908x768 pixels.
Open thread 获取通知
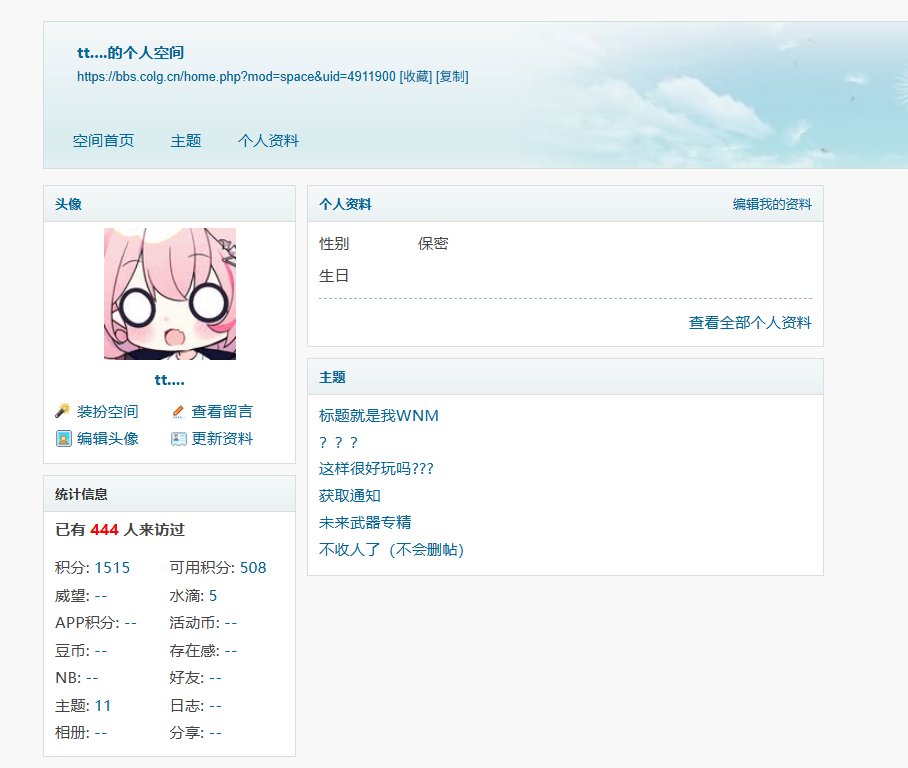350,496
